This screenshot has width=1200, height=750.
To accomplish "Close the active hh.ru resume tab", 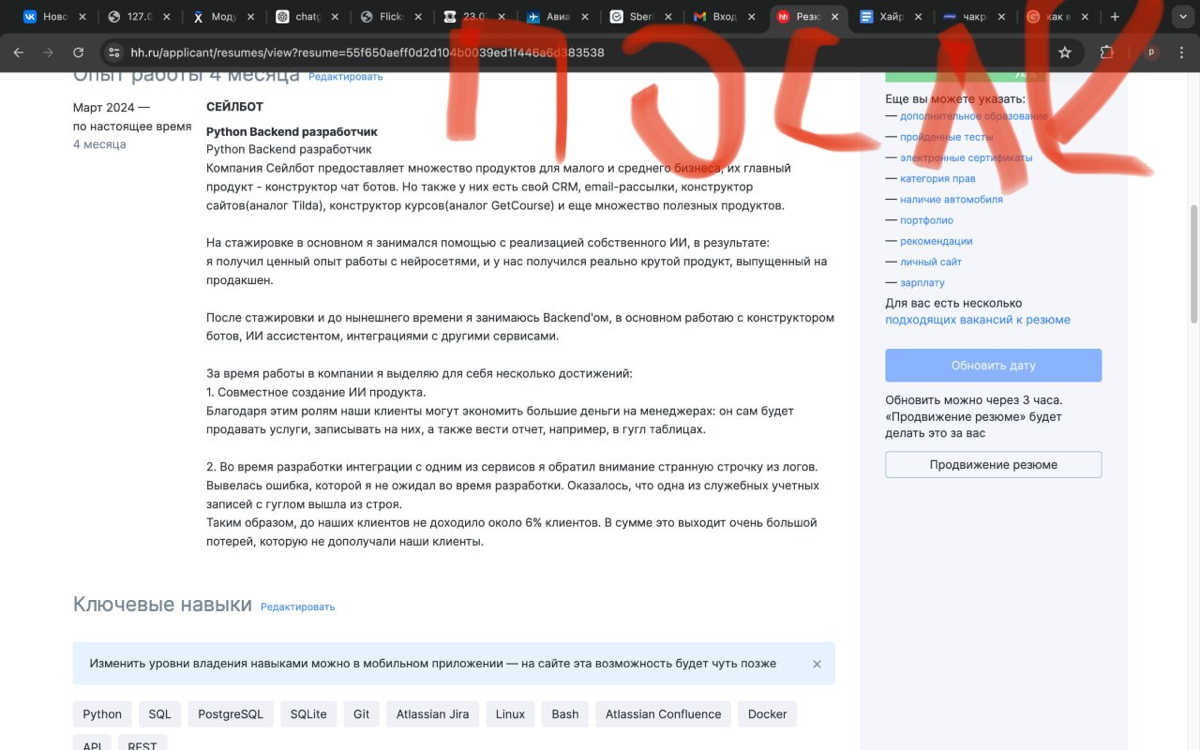I will pos(835,17).
